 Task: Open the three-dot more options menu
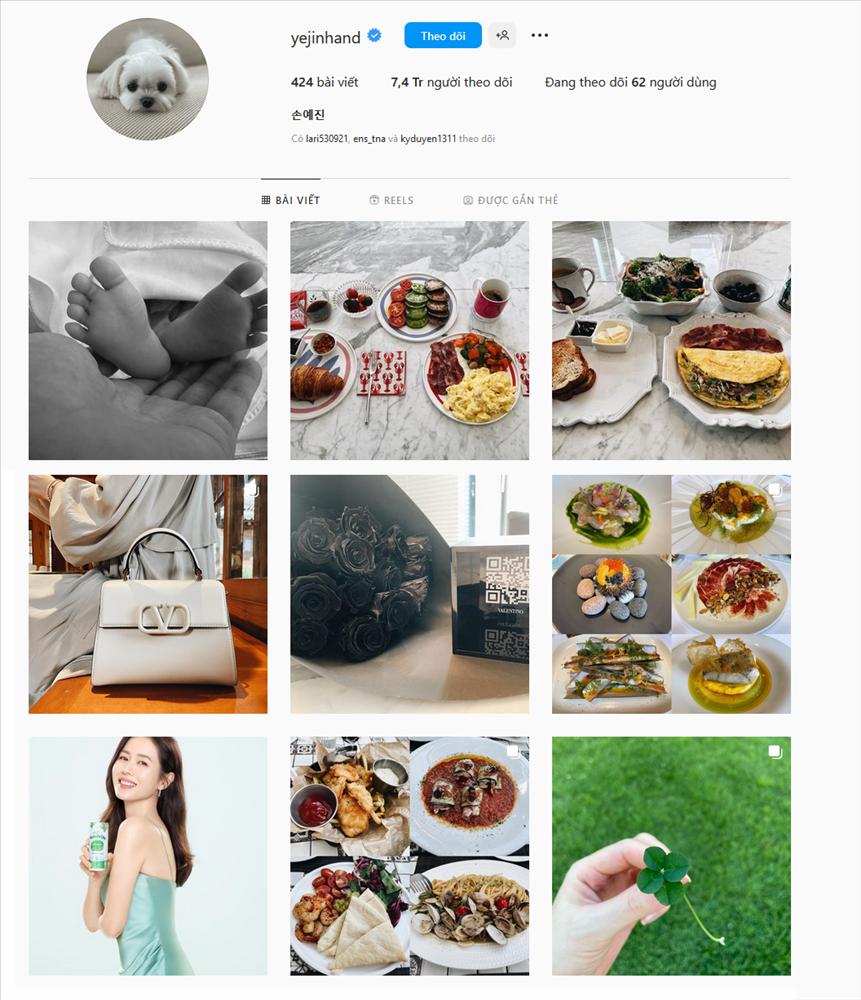pyautogui.click(x=540, y=35)
